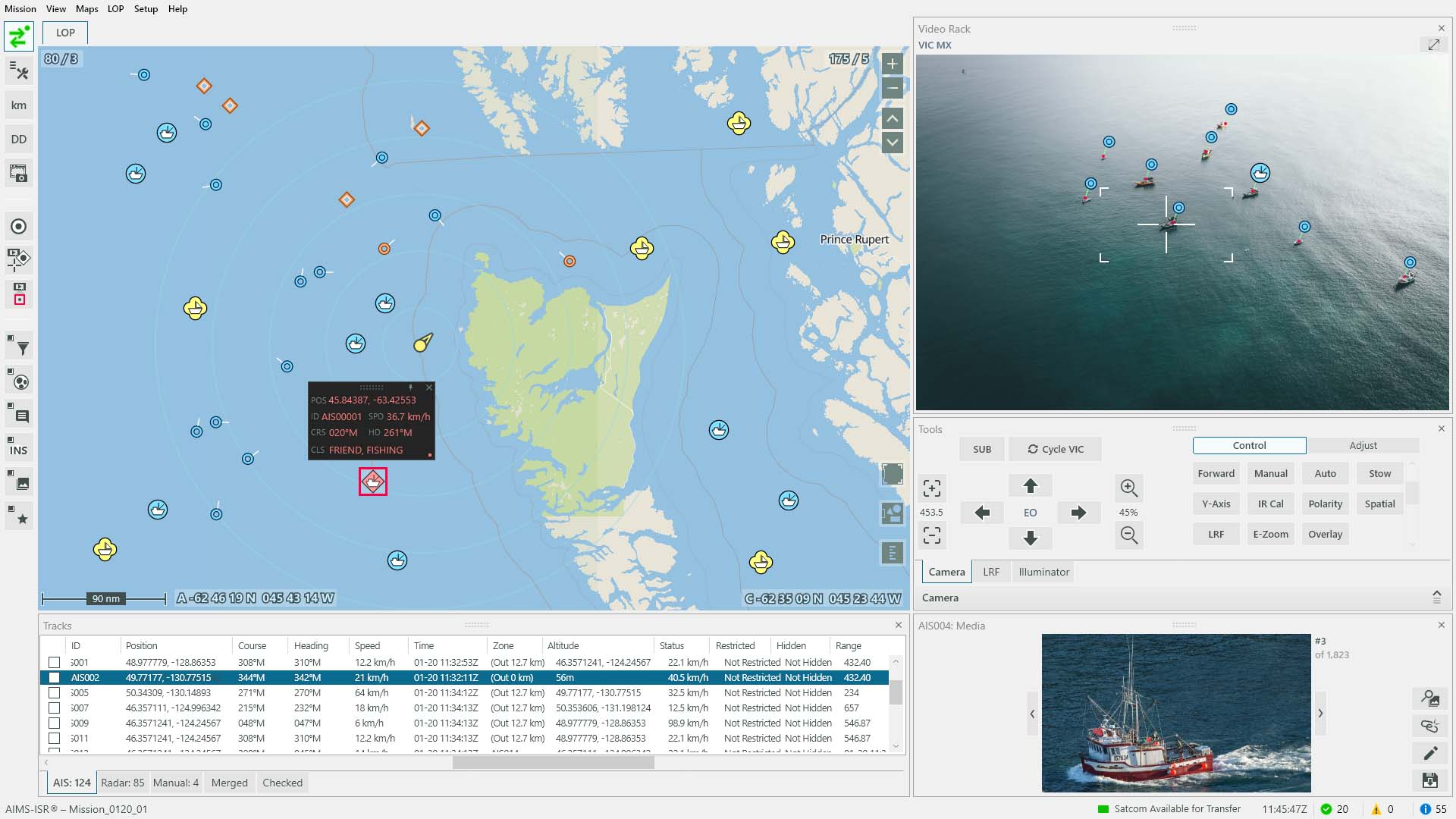Screen dimensions: 1456x819
Task: Tick the checkbox for track 5005
Action: pos(55,693)
